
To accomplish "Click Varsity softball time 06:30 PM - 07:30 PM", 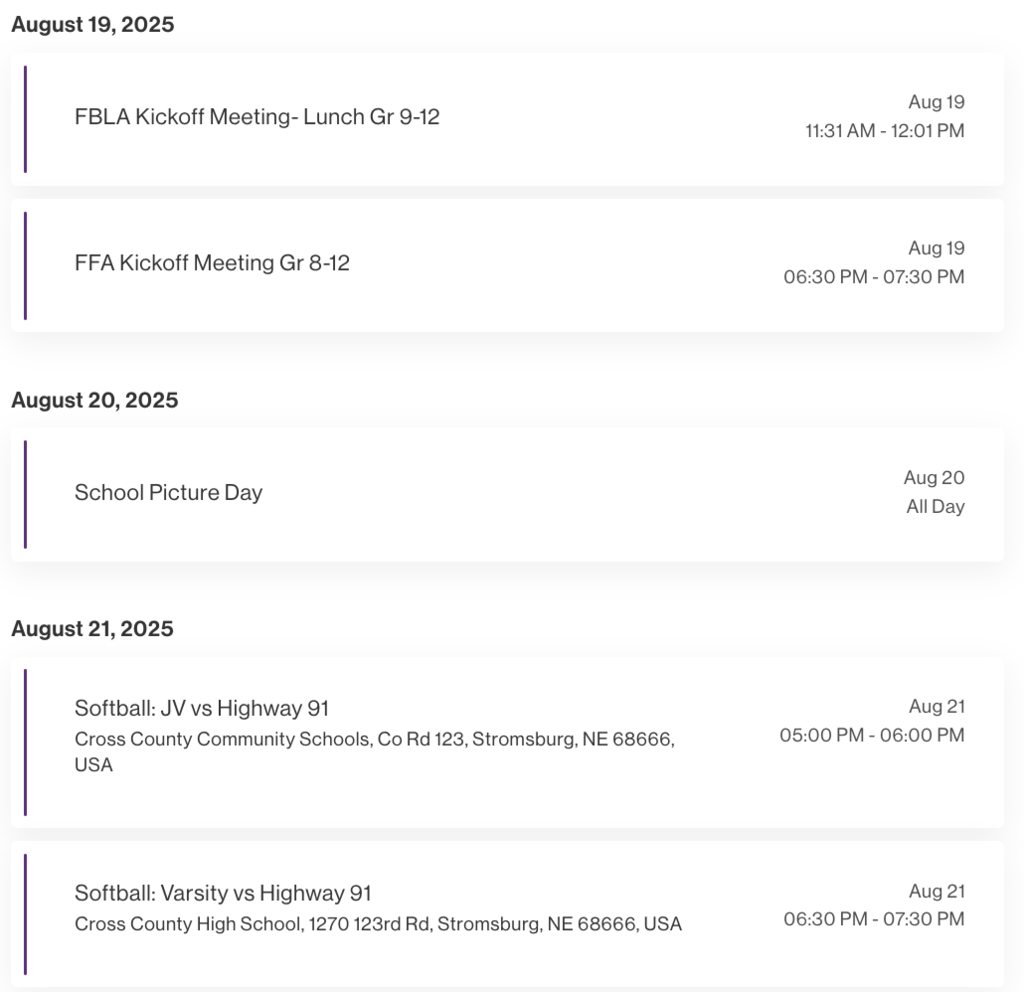I will point(874,920).
